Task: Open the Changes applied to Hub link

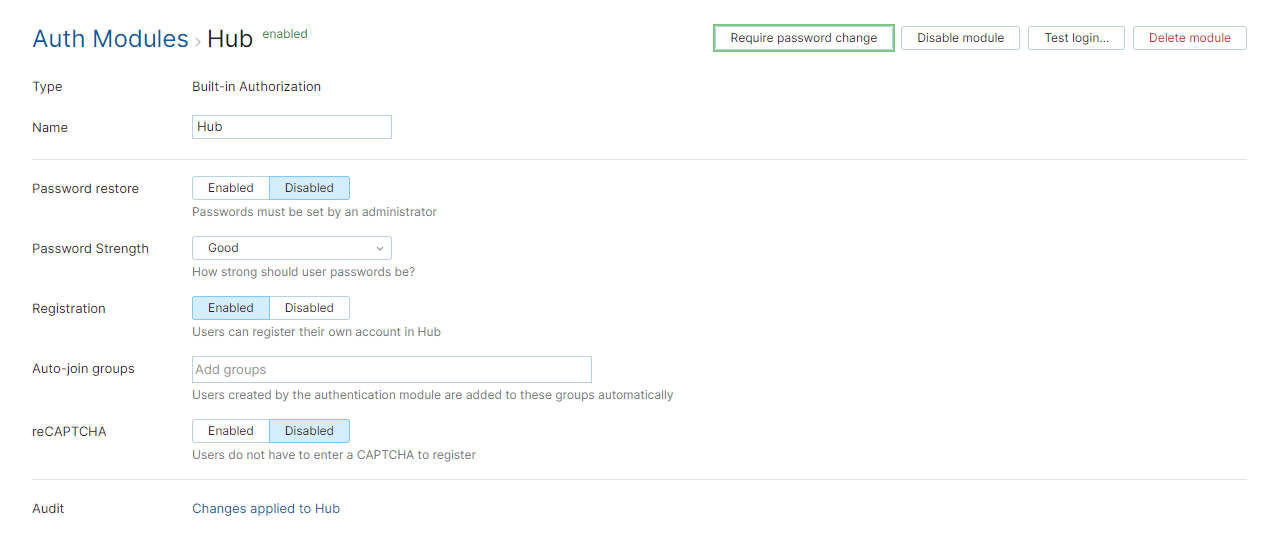Action: tap(266, 509)
